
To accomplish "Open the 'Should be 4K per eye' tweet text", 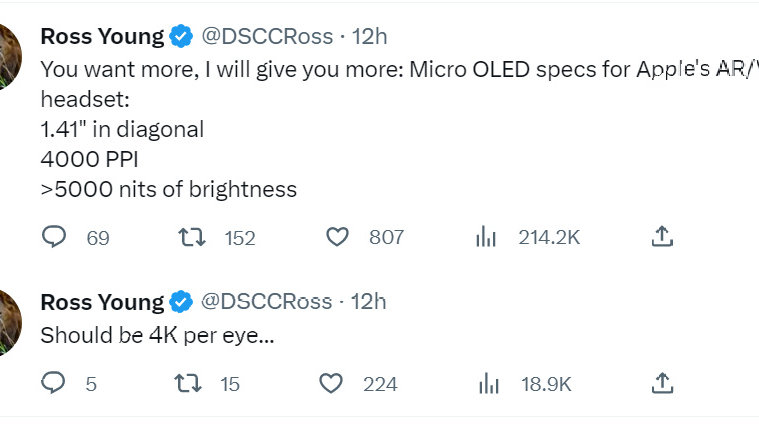I will click(x=156, y=336).
